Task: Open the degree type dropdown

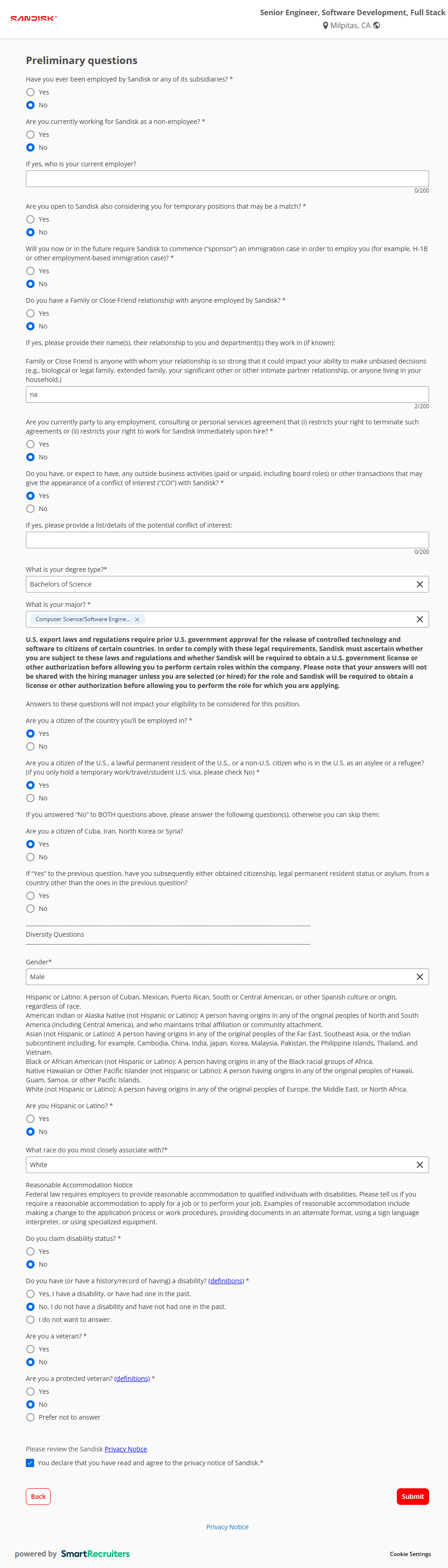Action: coord(219,584)
